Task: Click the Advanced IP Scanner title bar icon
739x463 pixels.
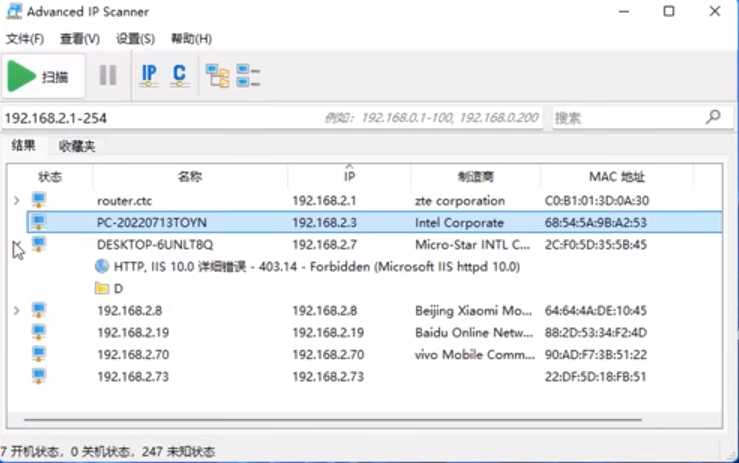Action: point(14,11)
